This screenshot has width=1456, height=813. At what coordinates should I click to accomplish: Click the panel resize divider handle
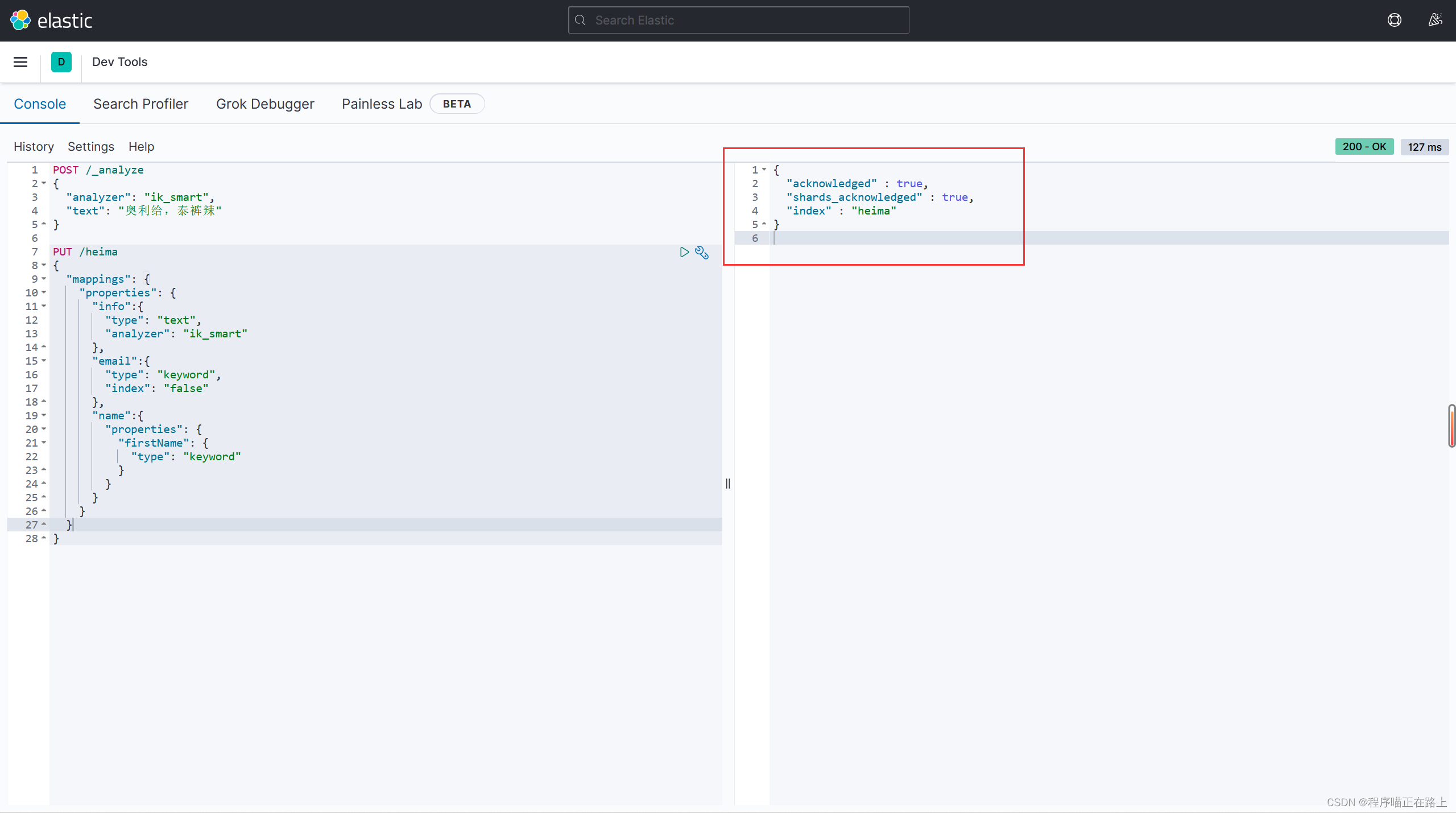click(728, 484)
